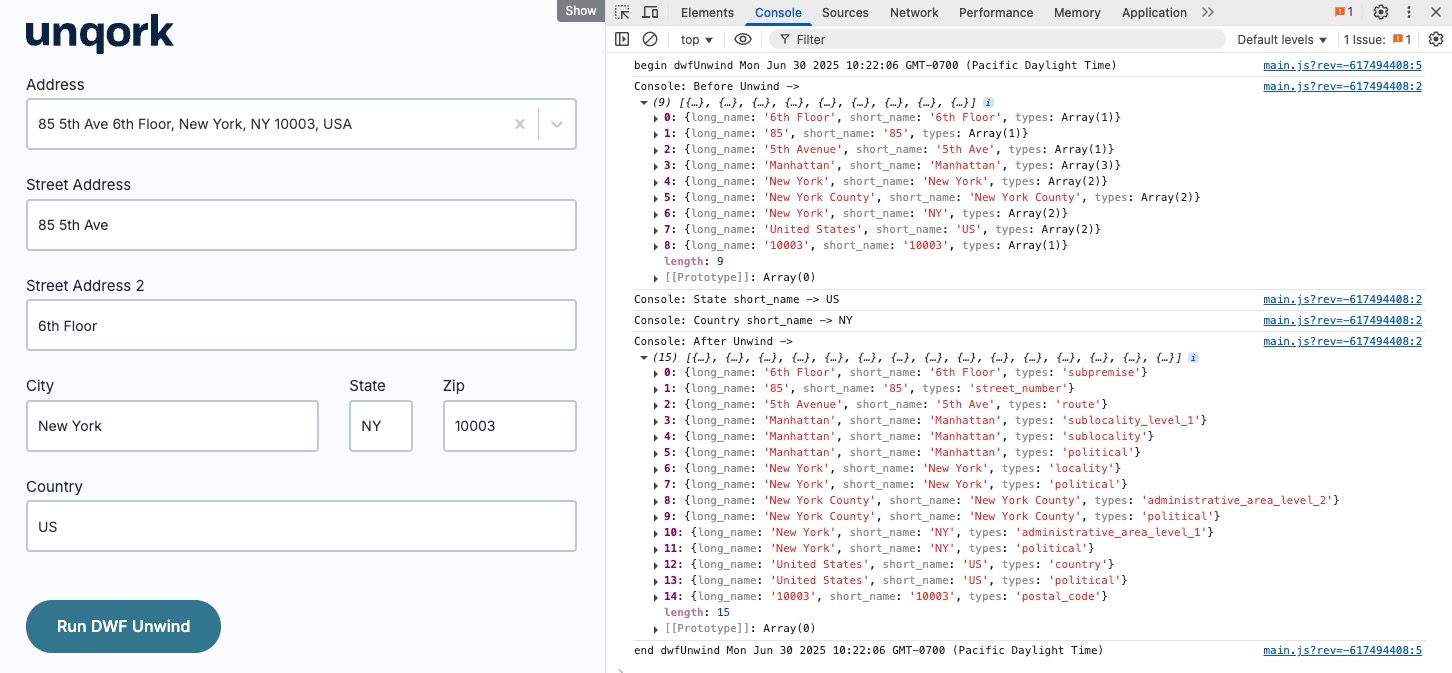Viewport: 1452px width, 673px height.
Task: Expand item 12 country entry
Action: [x=656, y=564]
